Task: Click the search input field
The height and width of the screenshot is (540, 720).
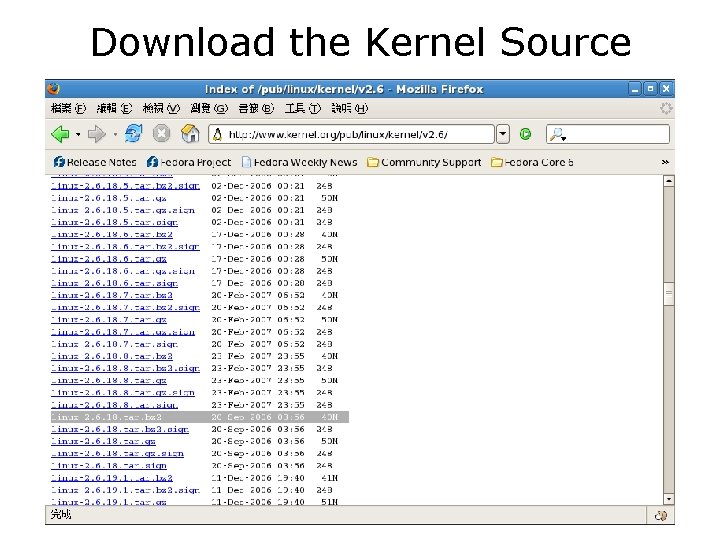Action: 608,134
